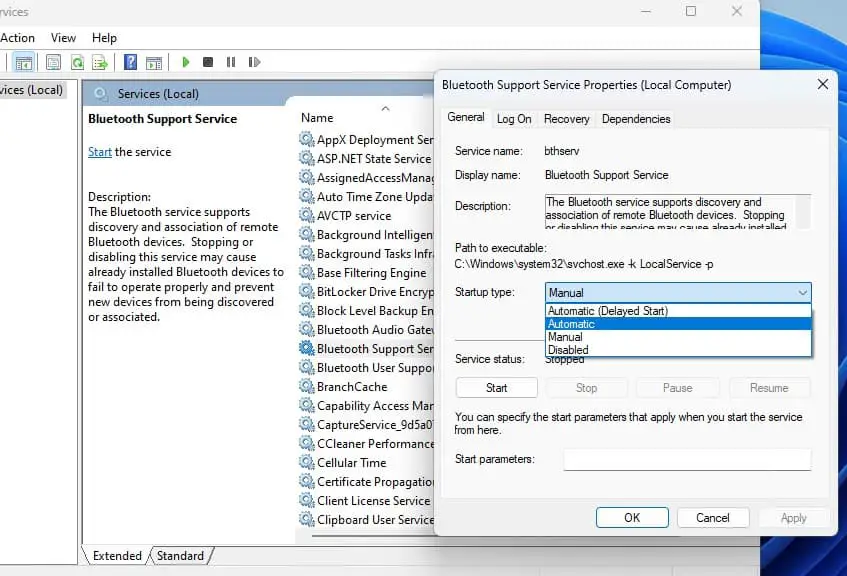Open the Action menu
Screen dimensions: 847x576
tap(17, 38)
